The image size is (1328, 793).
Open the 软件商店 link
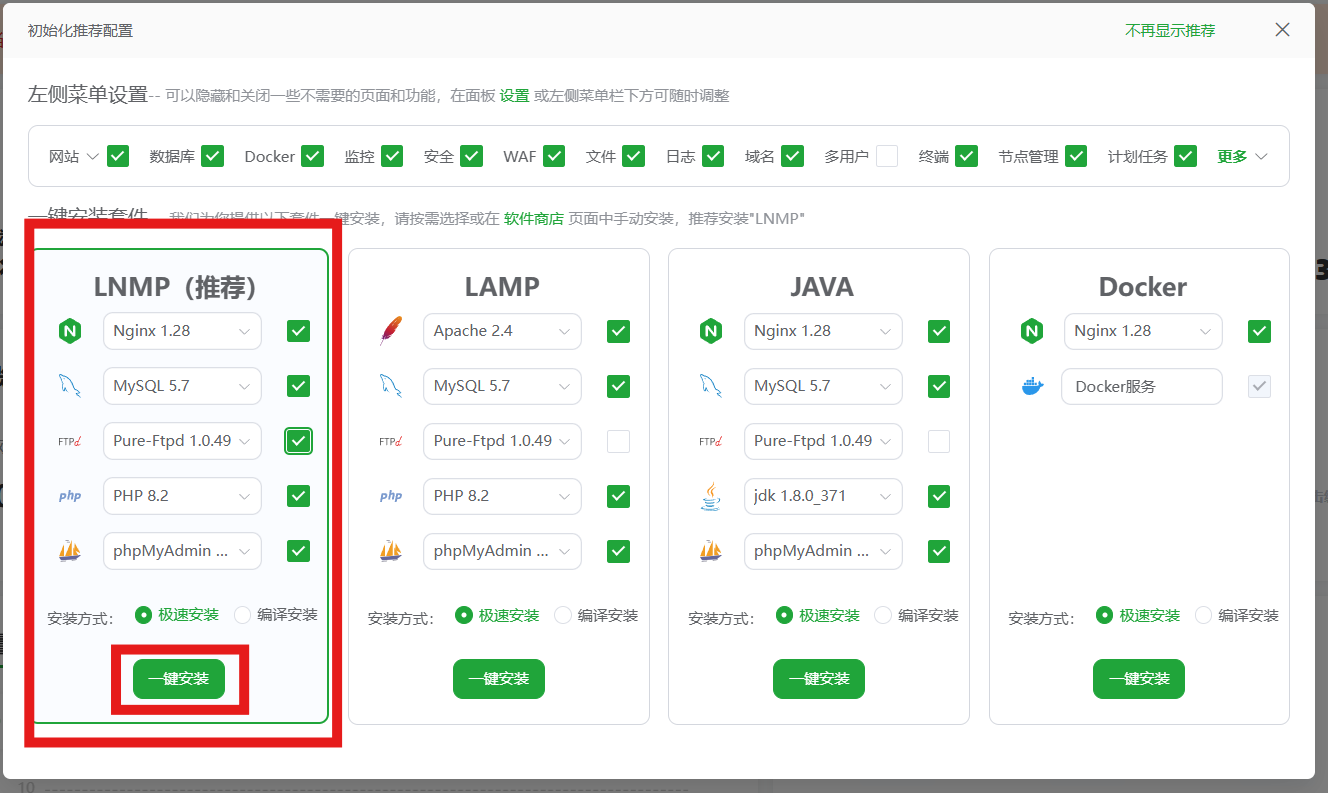pos(533,218)
